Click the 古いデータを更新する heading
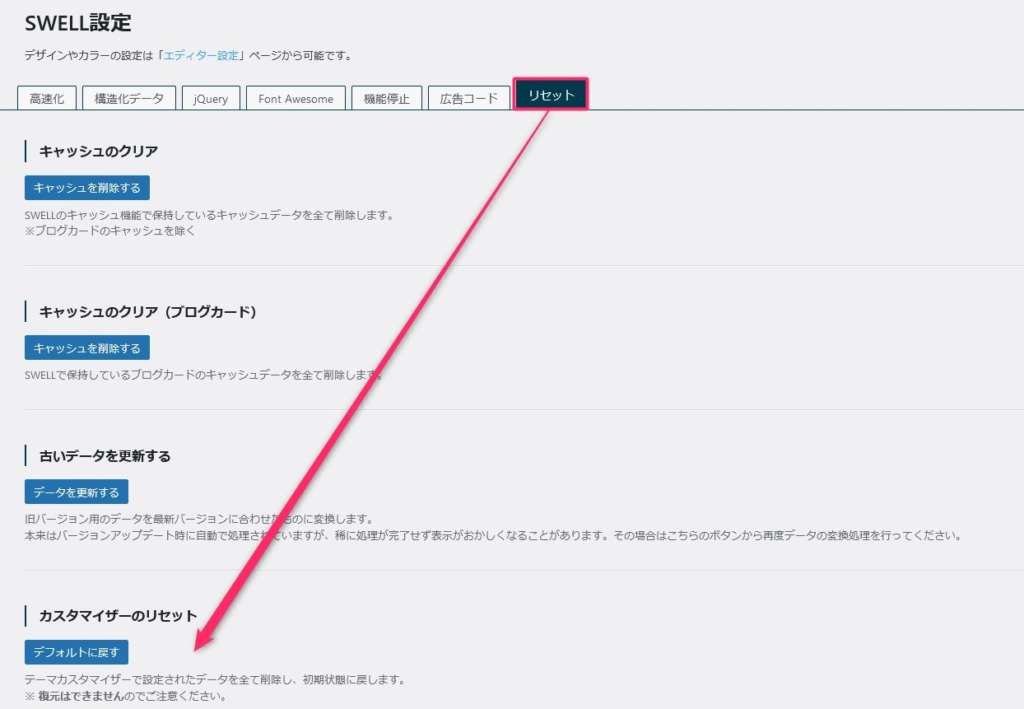 tap(104, 456)
